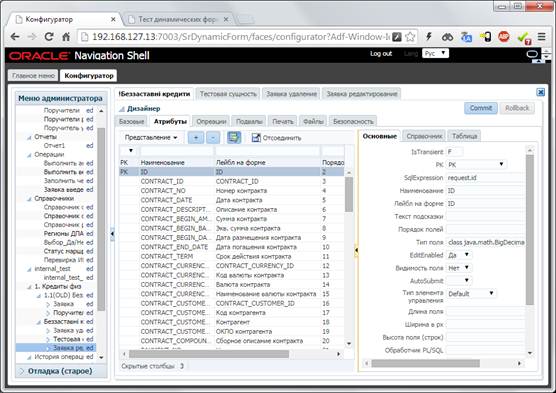
Task: Open the Файлы designer tab
Action: [x=313, y=122]
